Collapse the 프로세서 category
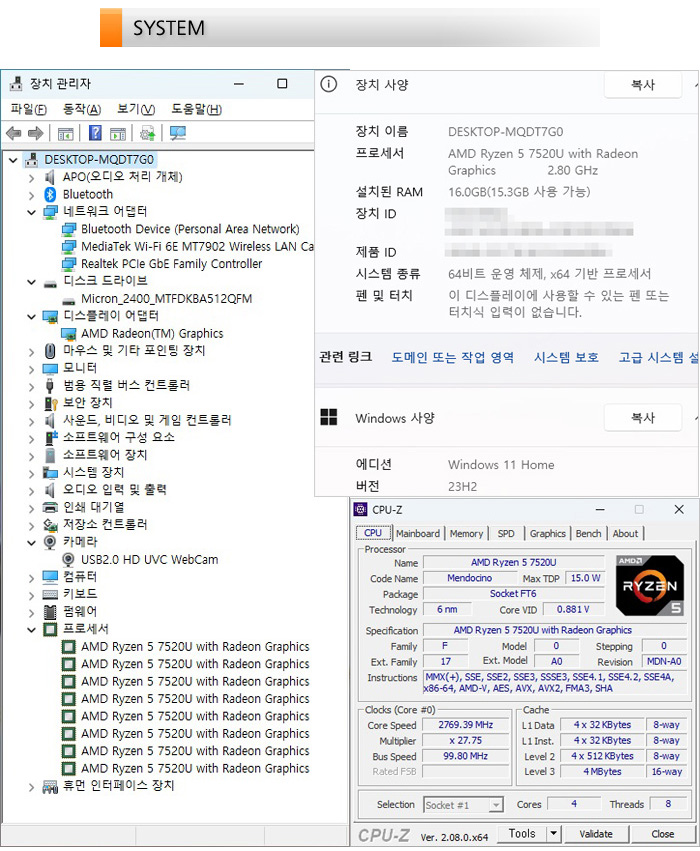 pos(31,630)
